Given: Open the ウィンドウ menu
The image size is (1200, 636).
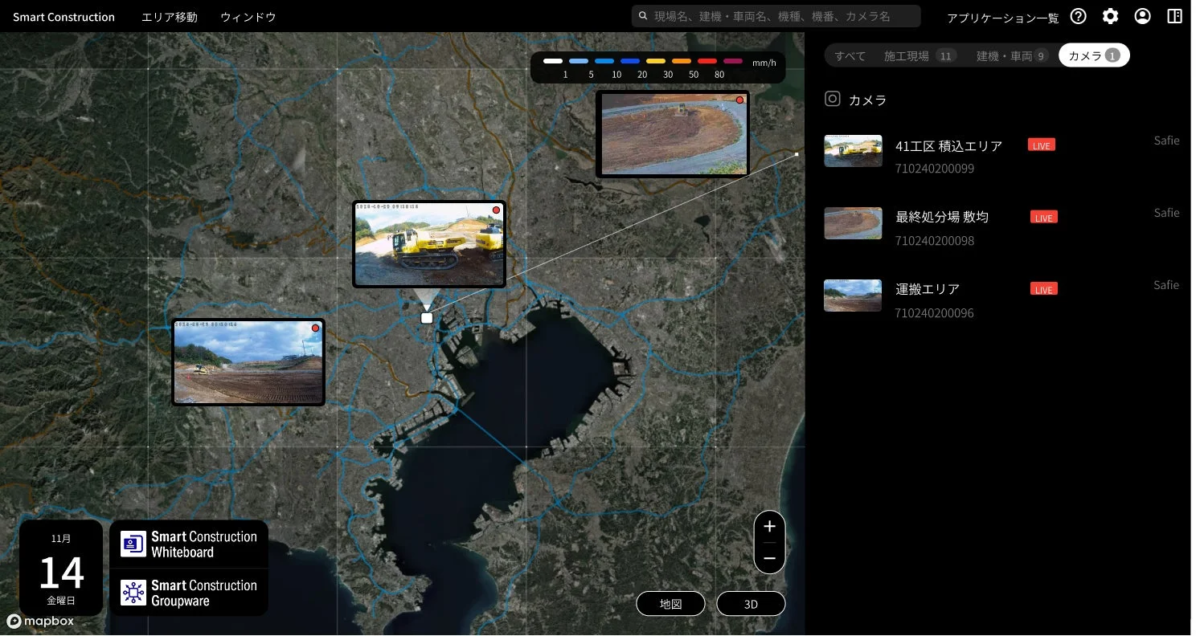Looking at the screenshot, I should (248, 16).
